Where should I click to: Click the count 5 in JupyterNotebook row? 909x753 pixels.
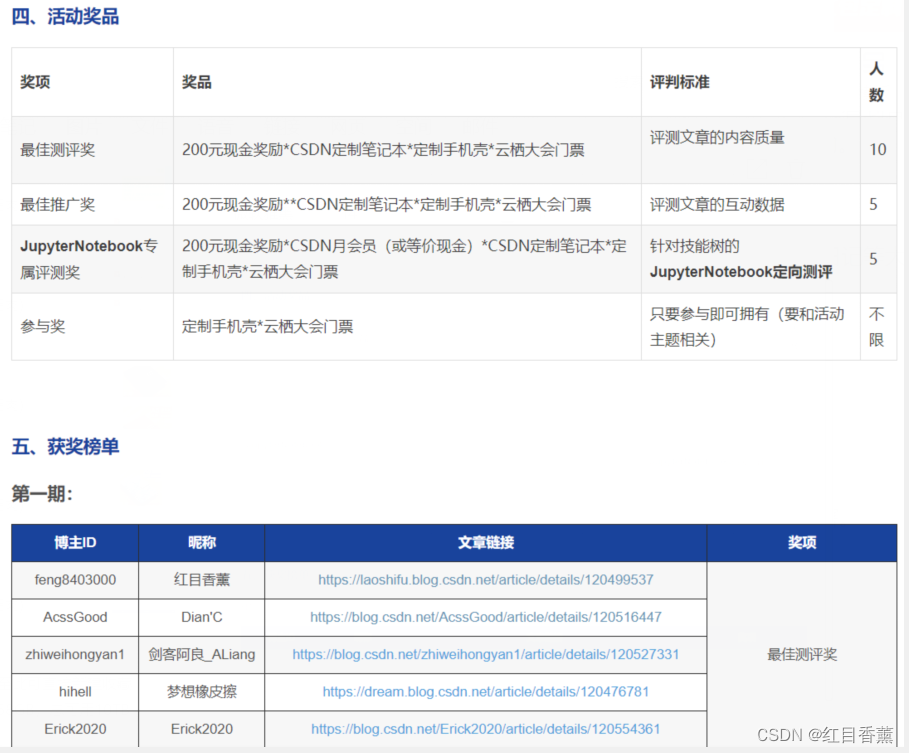click(873, 259)
